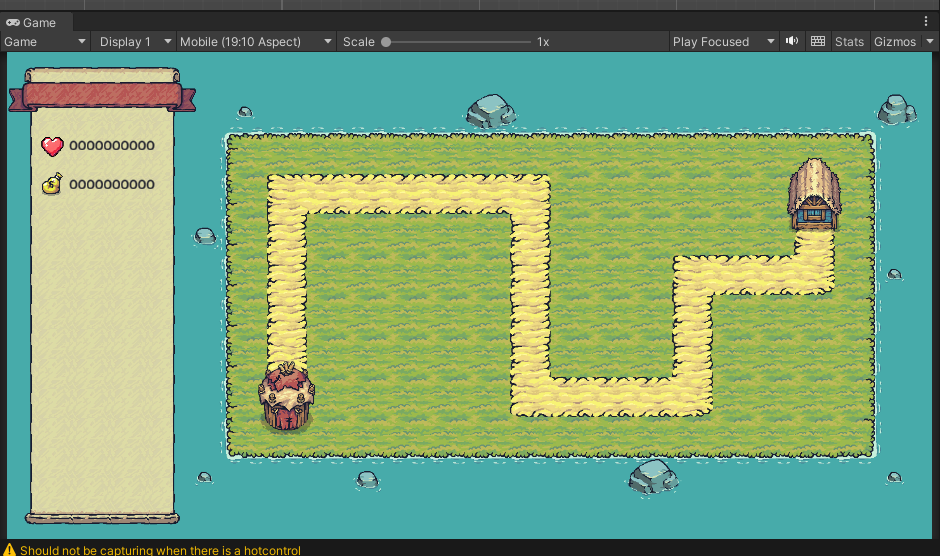Image resolution: width=940 pixels, height=556 pixels.
Task: Click the Scale slider handle
Action: click(x=386, y=42)
